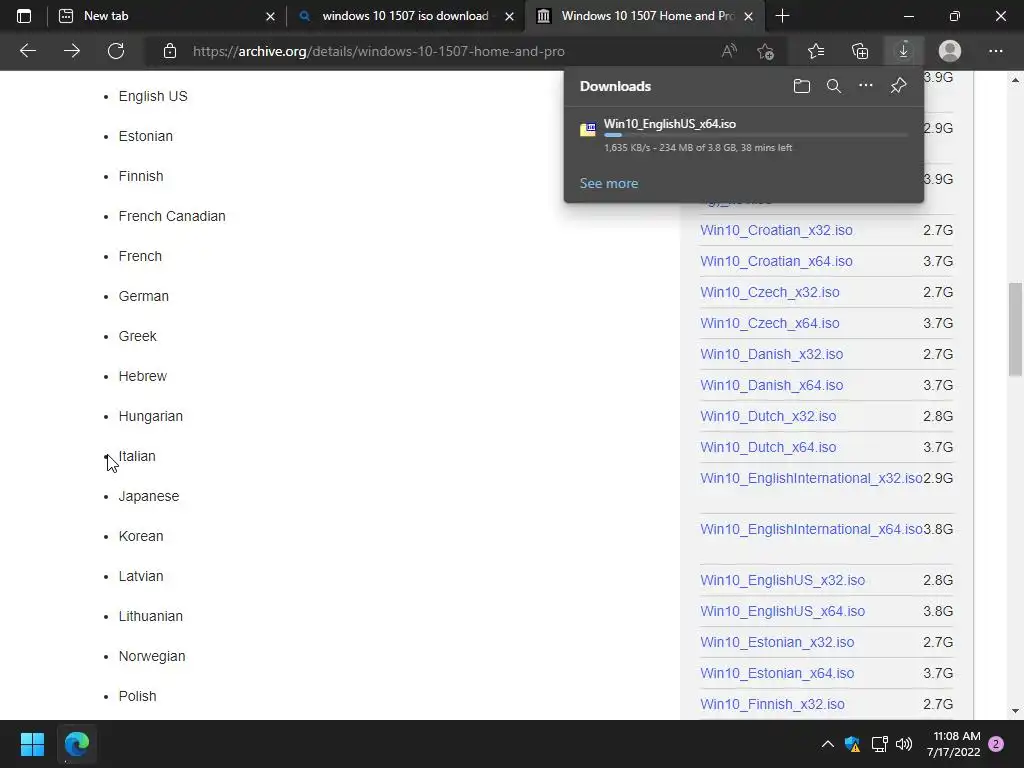This screenshot has height=768, width=1024.
Task: Close the Windows 10 1507 Home and Pro tab
Action: pos(749,16)
